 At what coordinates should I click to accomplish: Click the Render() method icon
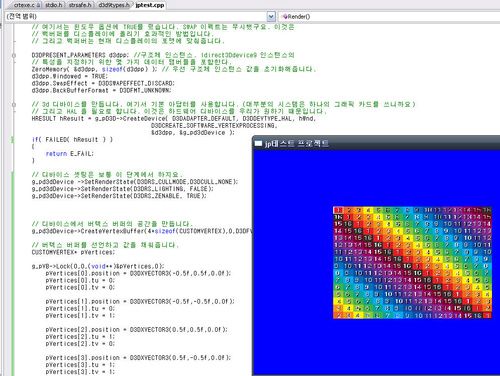(285, 16)
